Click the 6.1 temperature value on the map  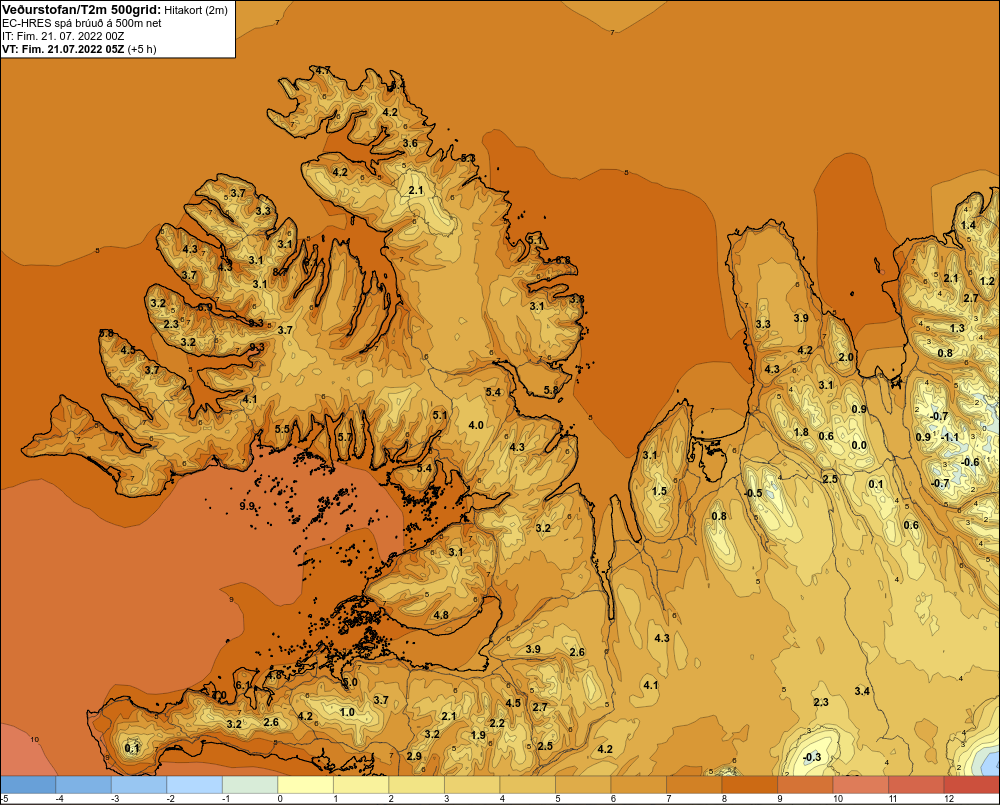243,685
